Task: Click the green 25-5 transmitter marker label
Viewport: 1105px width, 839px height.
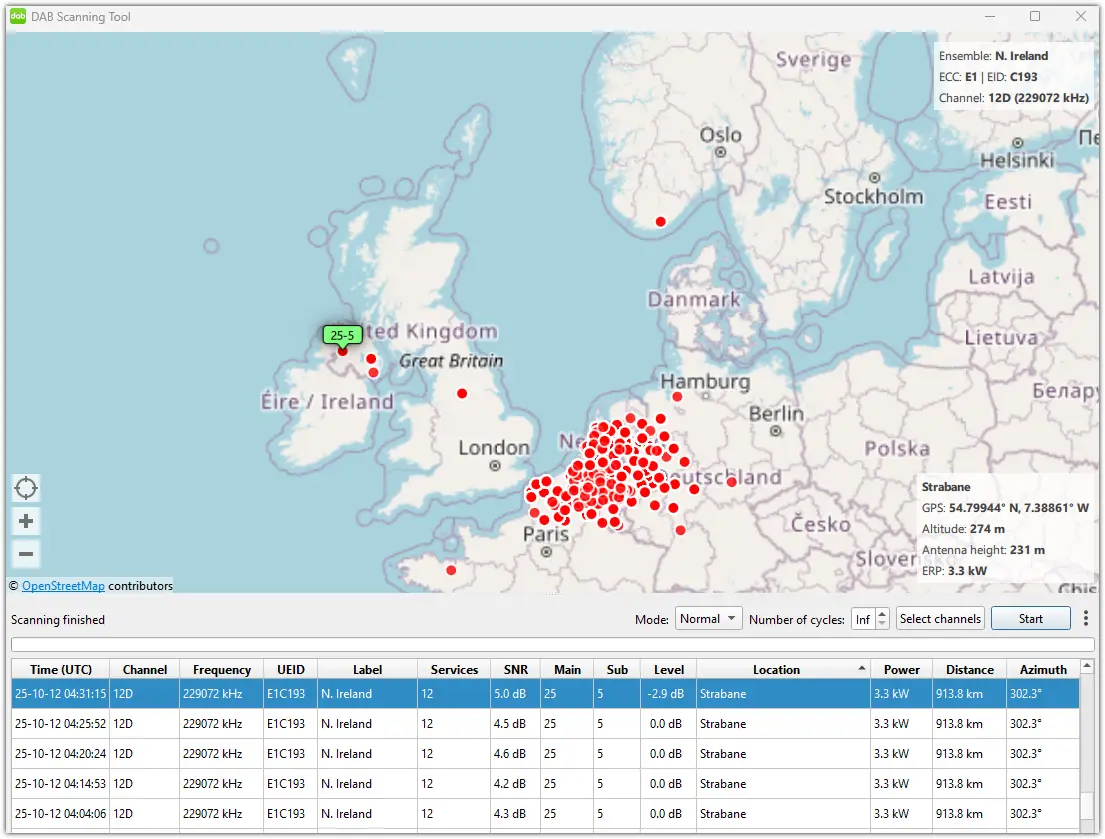Action: (342, 335)
